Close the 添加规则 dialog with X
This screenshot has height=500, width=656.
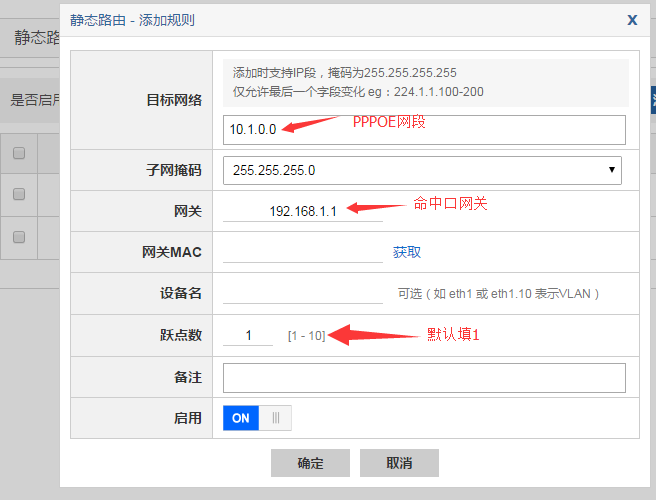coord(632,19)
